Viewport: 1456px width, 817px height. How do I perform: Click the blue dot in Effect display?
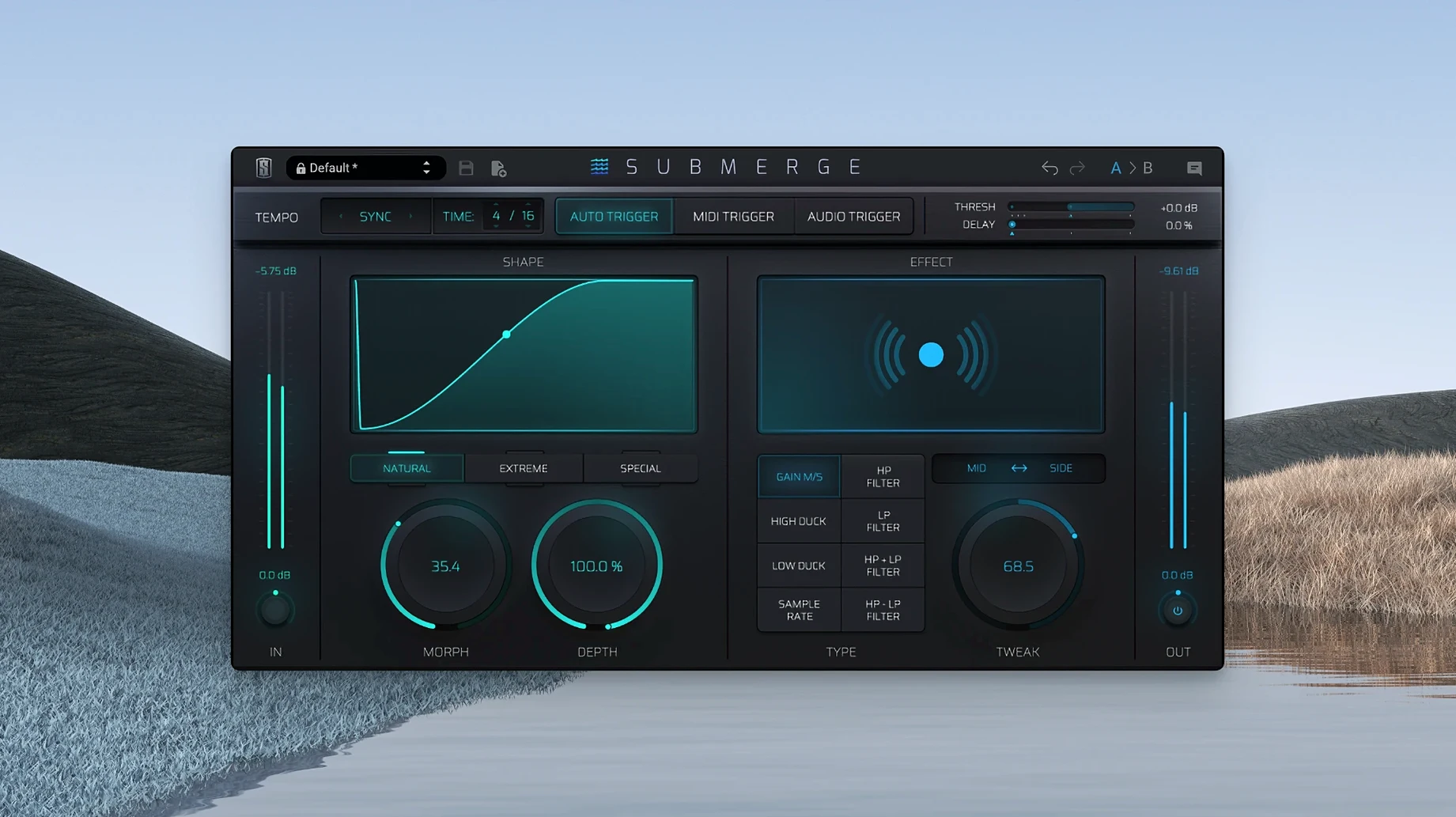931,355
